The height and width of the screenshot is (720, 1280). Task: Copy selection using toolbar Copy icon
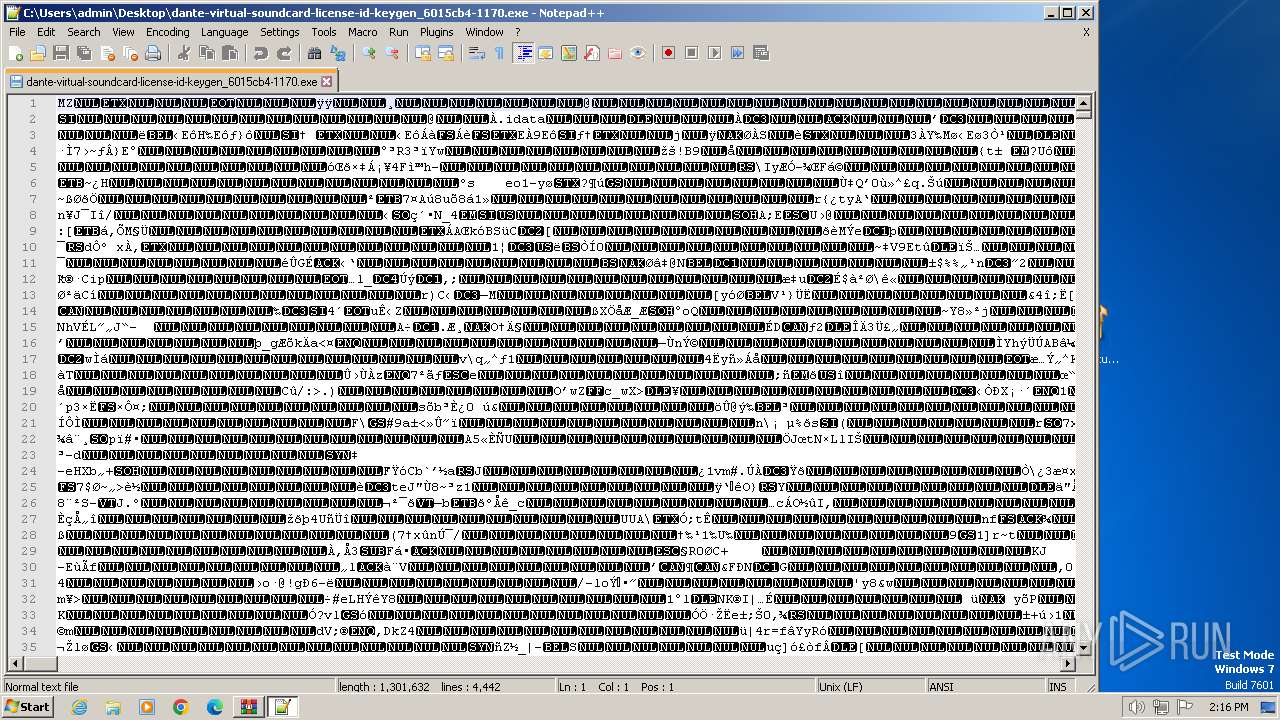click(x=206, y=53)
